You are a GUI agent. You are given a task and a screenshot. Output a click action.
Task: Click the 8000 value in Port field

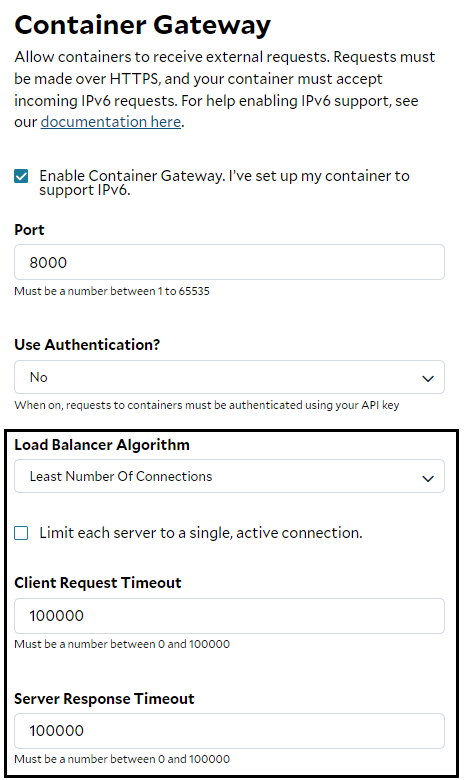pyautogui.click(x=48, y=263)
